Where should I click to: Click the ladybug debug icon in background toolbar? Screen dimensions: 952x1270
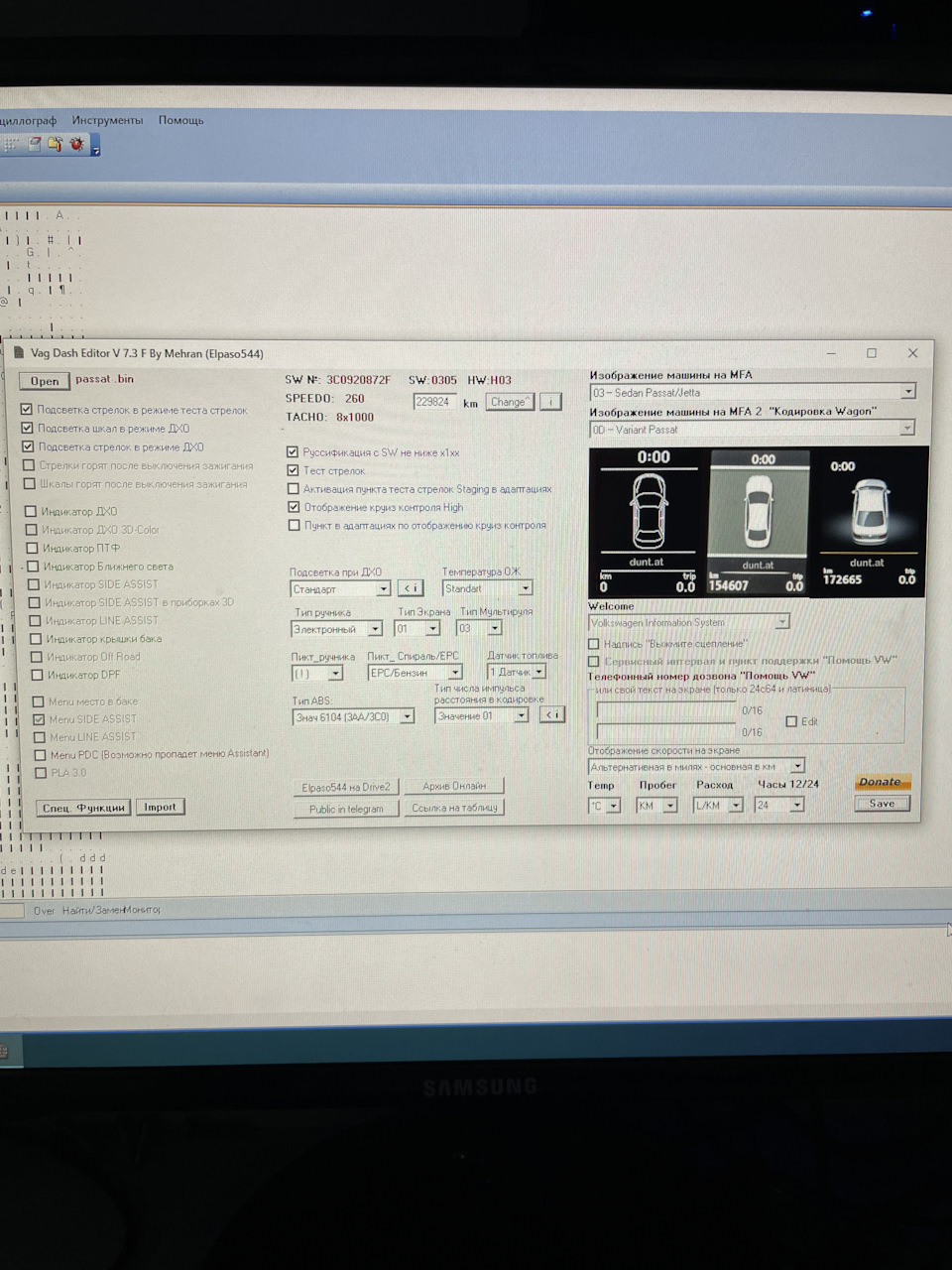point(76,145)
